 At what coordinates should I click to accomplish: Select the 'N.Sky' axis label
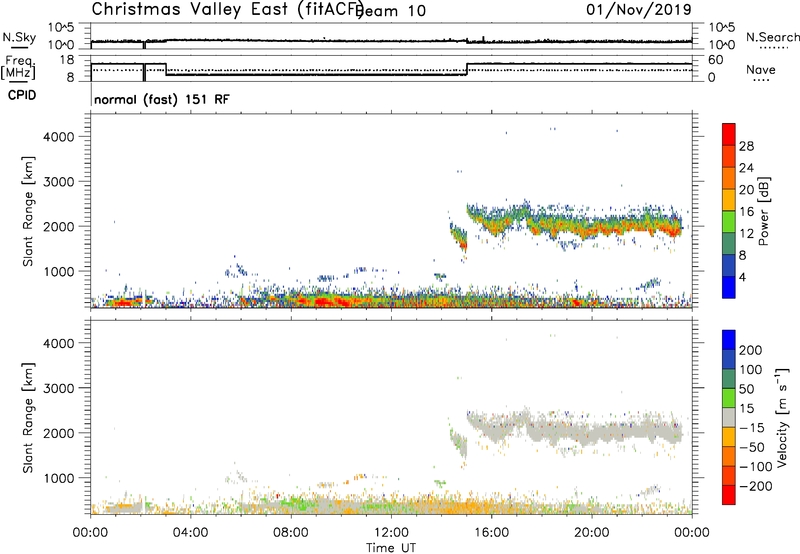click(x=19, y=37)
